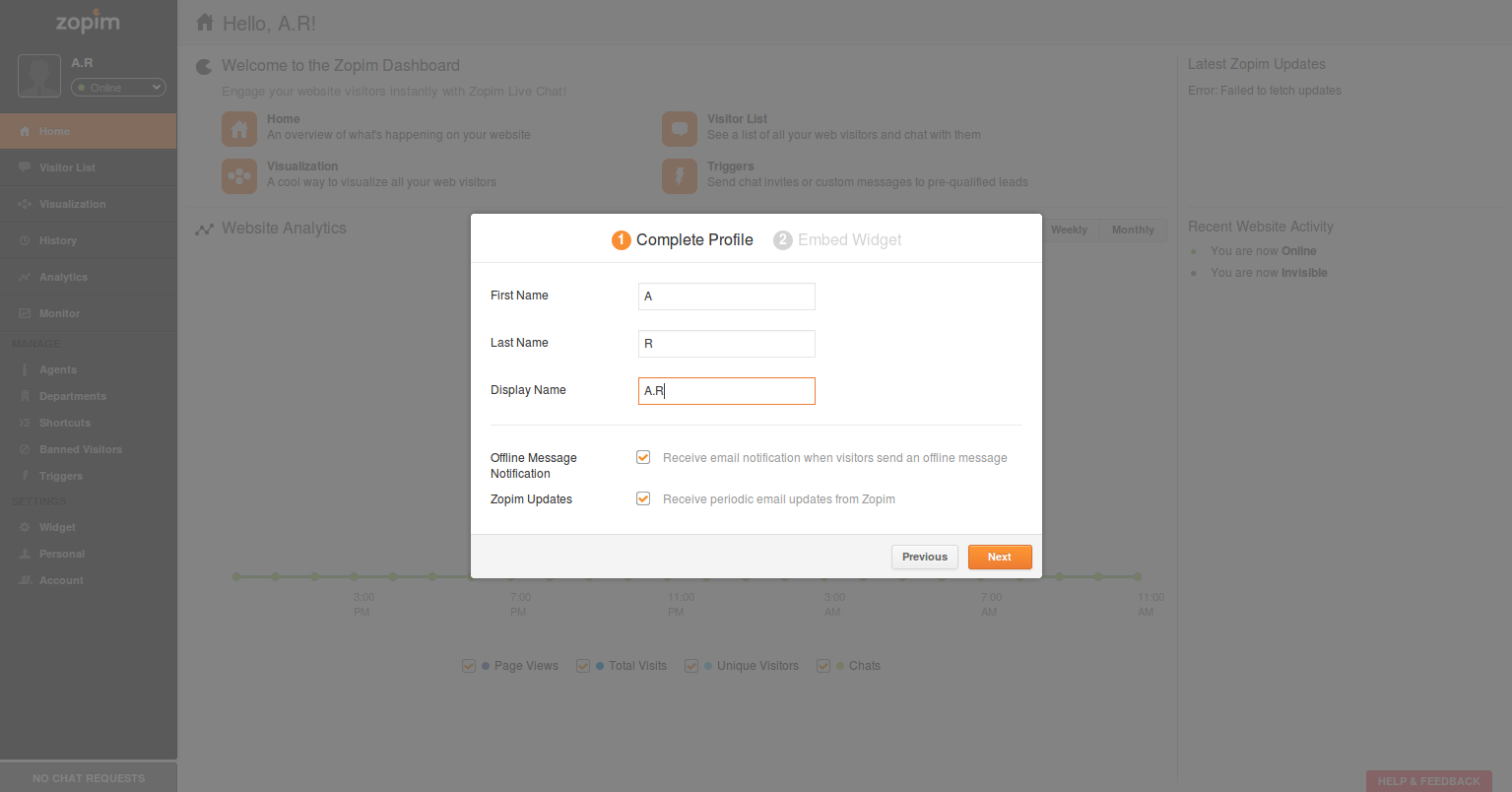This screenshot has width=1512, height=792.
Task: Click the "You are now Invisible" activity entry
Action: [x=1269, y=273]
